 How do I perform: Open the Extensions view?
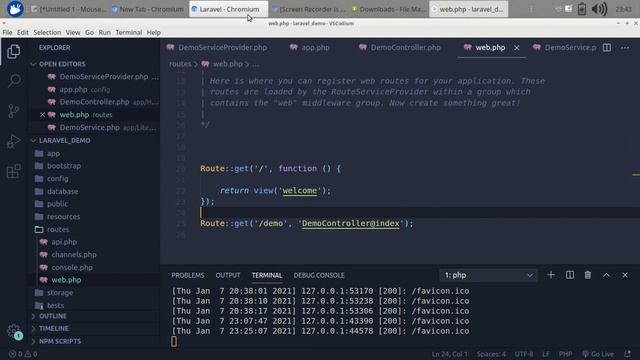point(13,171)
